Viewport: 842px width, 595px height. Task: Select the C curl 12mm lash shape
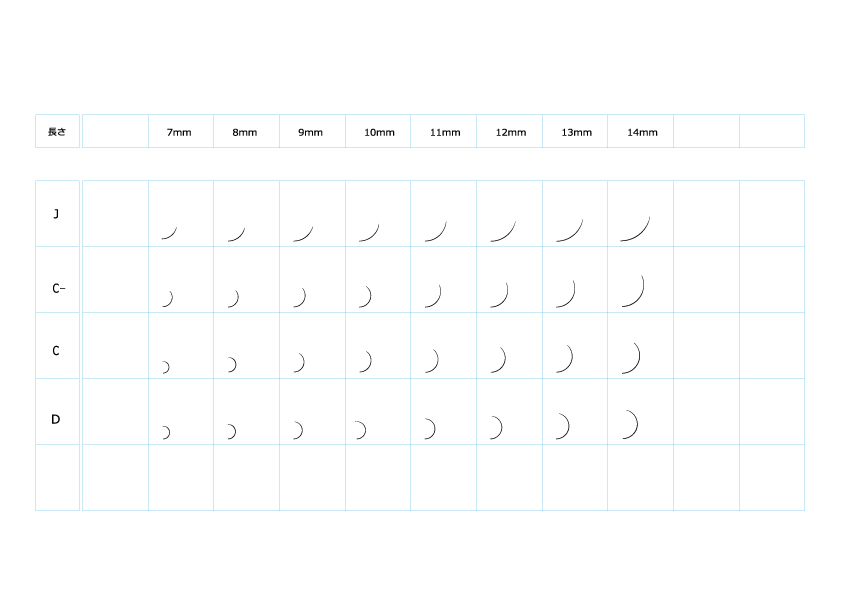pos(498,360)
